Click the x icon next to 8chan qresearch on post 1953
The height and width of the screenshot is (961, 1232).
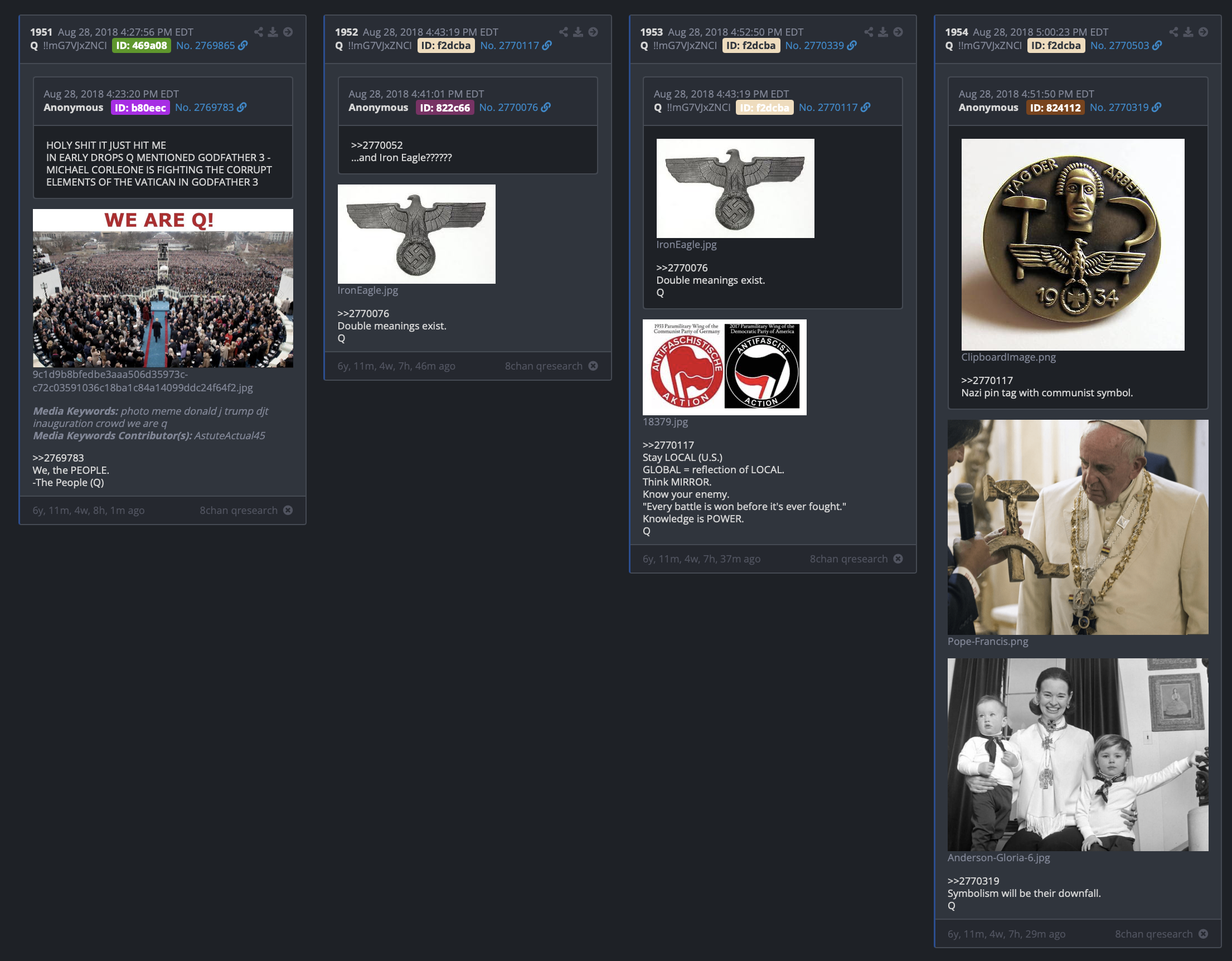pos(899,559)
